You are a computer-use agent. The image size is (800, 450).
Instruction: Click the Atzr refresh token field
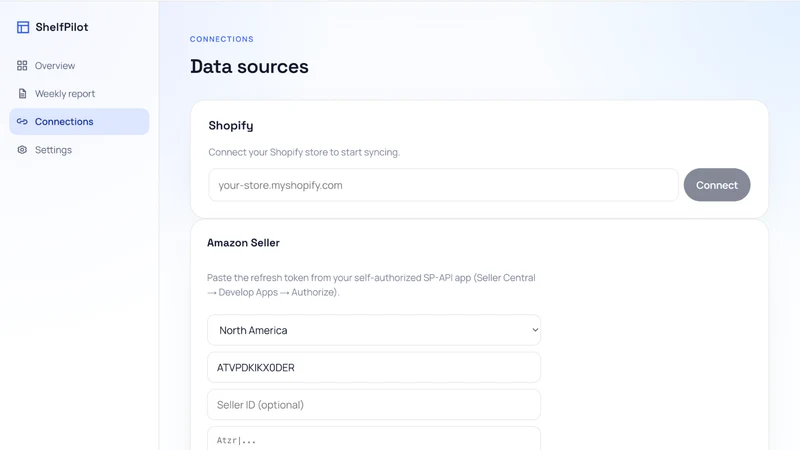[x=374, y=439]
